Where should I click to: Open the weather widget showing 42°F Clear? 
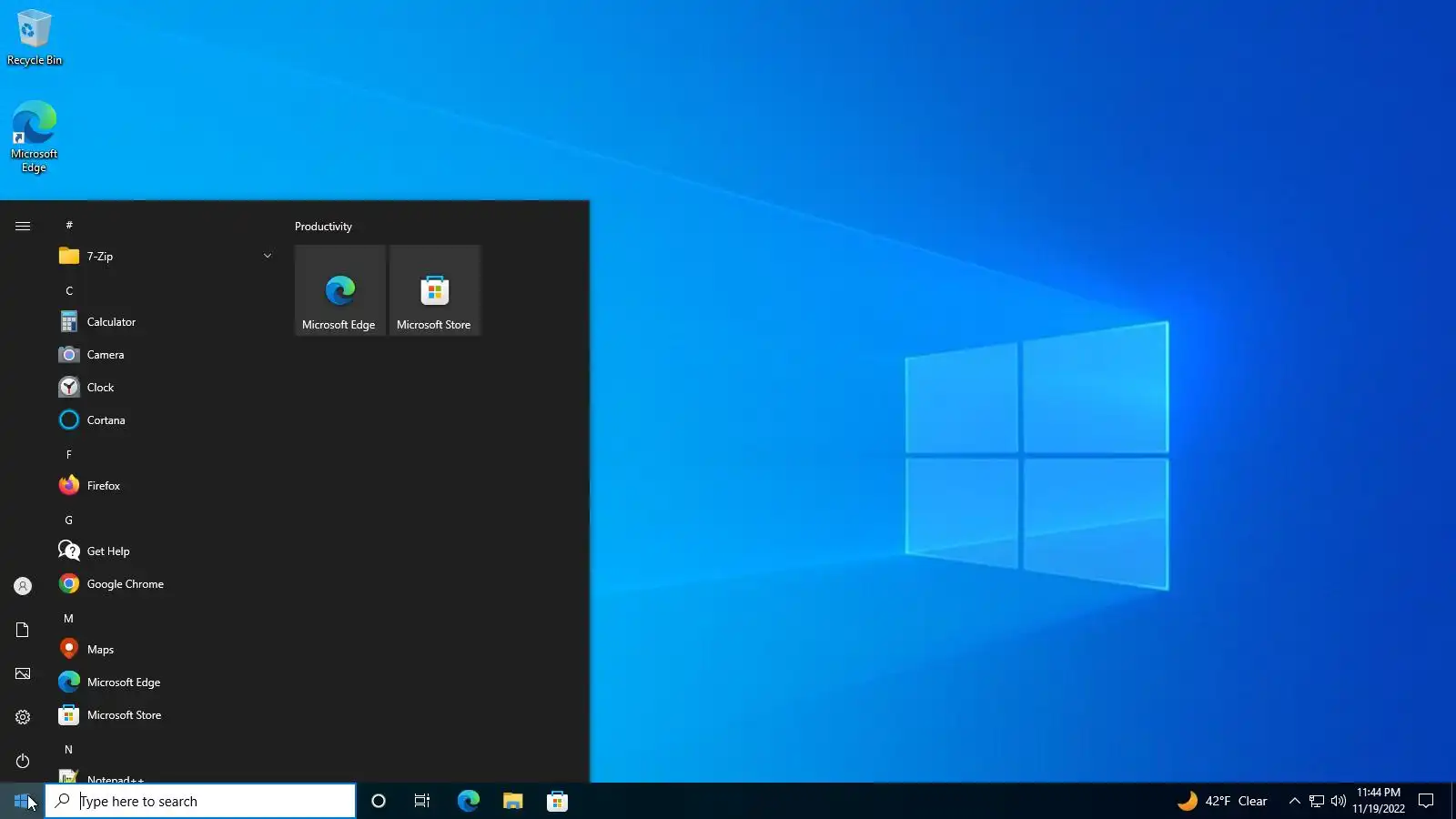coord(1222,801)
